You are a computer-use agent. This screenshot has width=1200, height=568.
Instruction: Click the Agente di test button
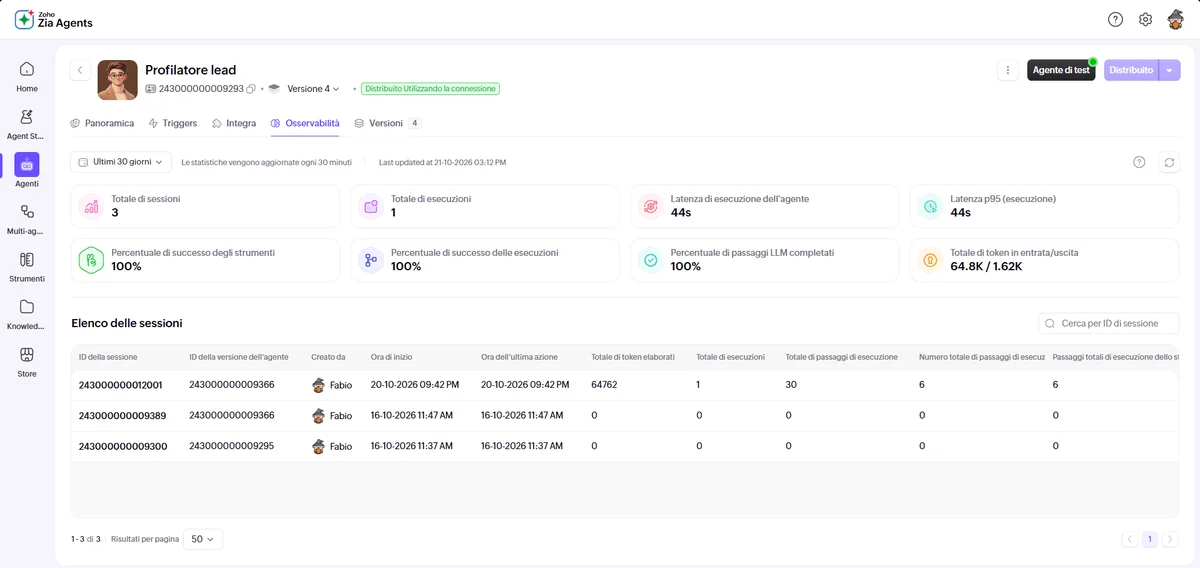[x=1061, y=70]
